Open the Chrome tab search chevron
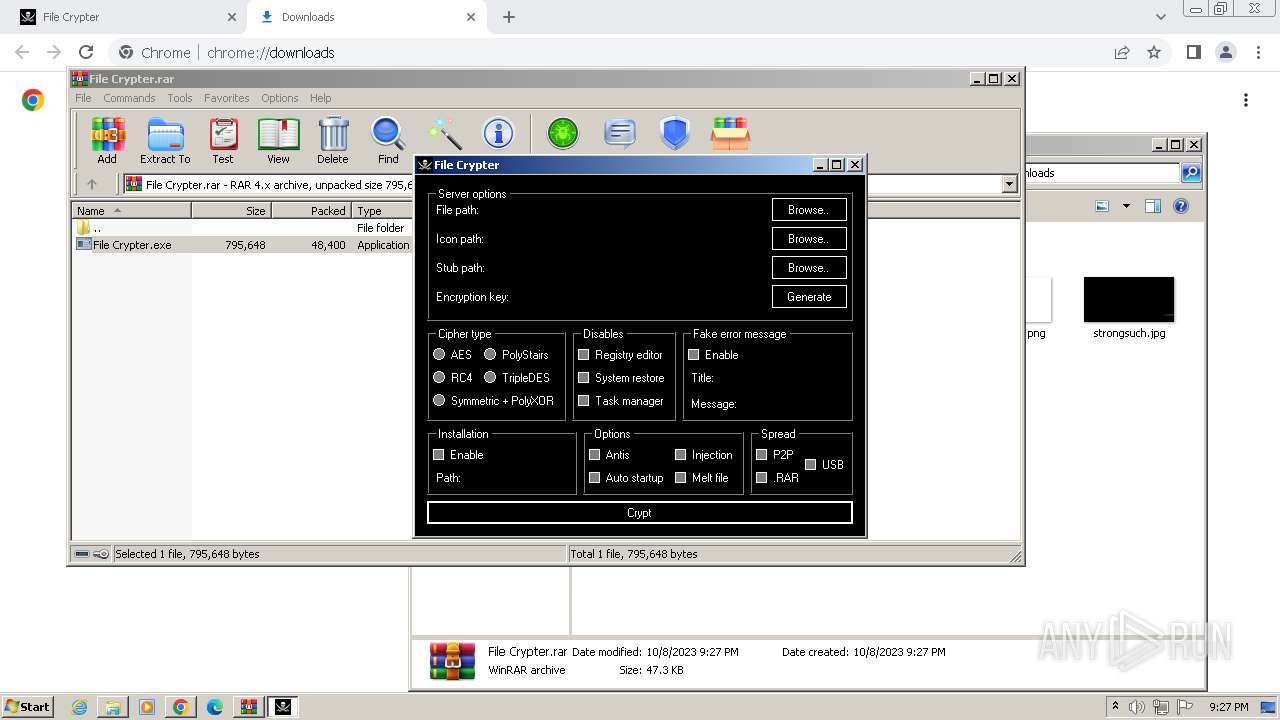 (1161, 17)
